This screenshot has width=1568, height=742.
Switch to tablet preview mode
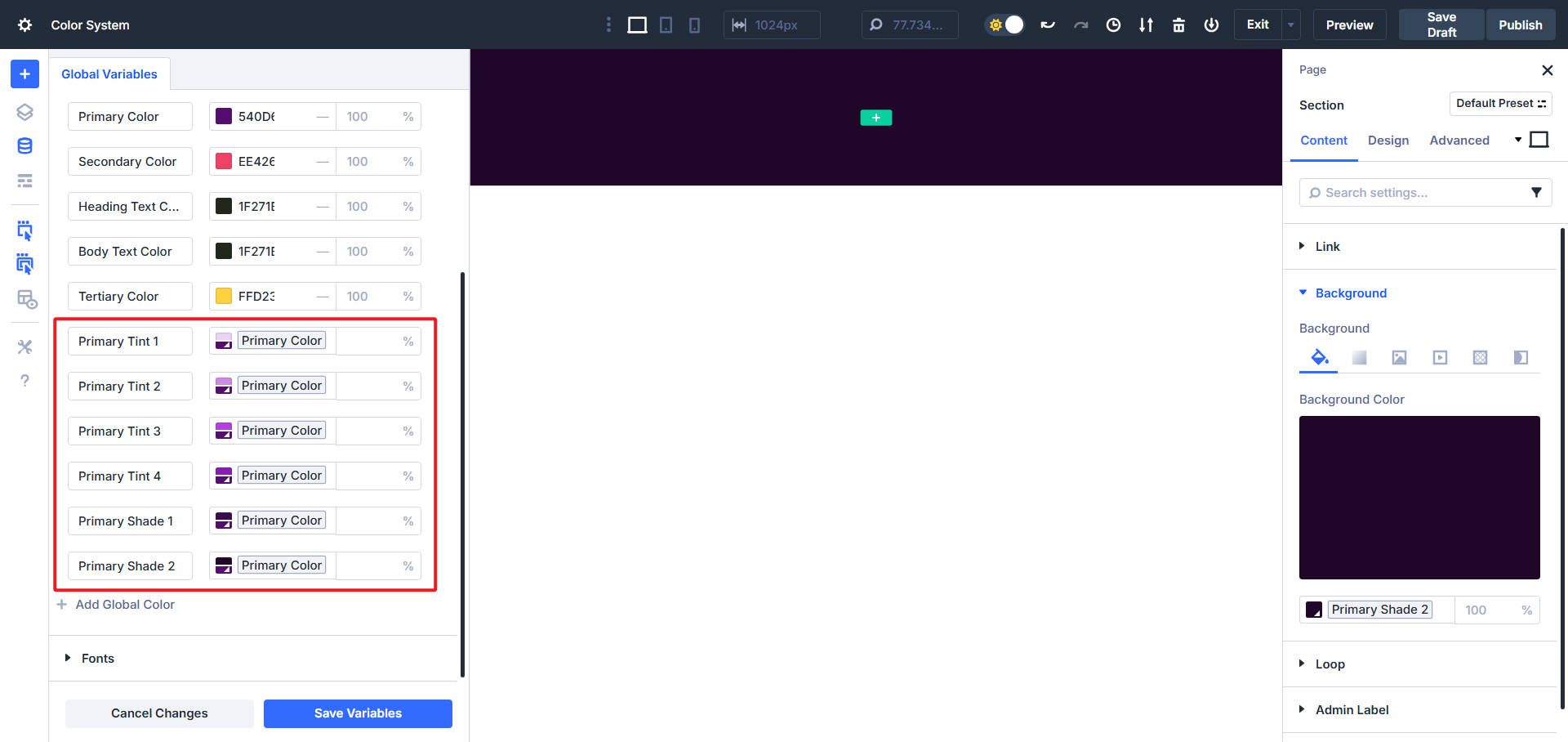coord(666,25)
